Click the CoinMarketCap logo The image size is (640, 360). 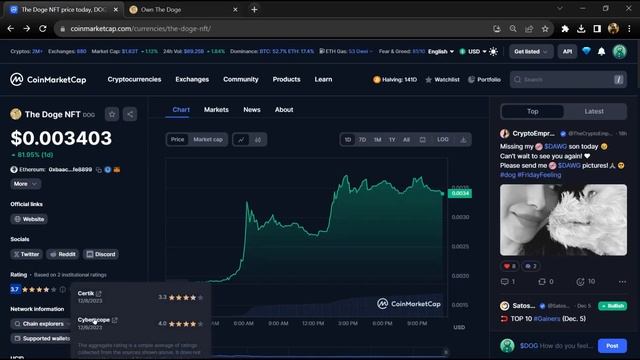click(48, 80)
